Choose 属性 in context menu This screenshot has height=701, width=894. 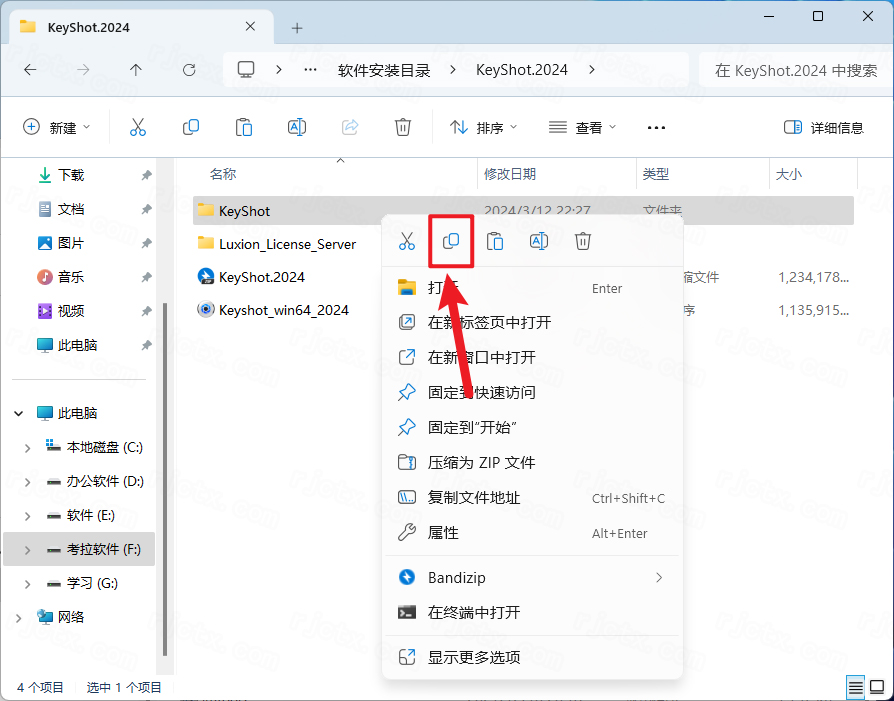click(x=532, y=532)
